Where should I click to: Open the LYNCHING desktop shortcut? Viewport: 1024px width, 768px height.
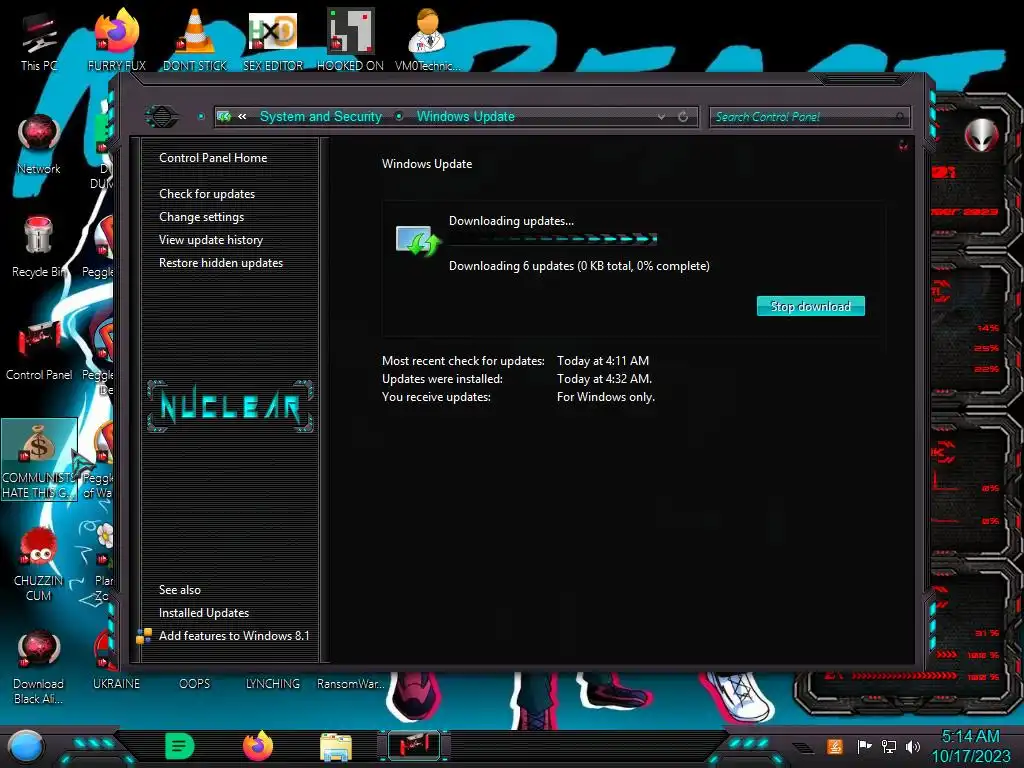[x=273, y=684]
